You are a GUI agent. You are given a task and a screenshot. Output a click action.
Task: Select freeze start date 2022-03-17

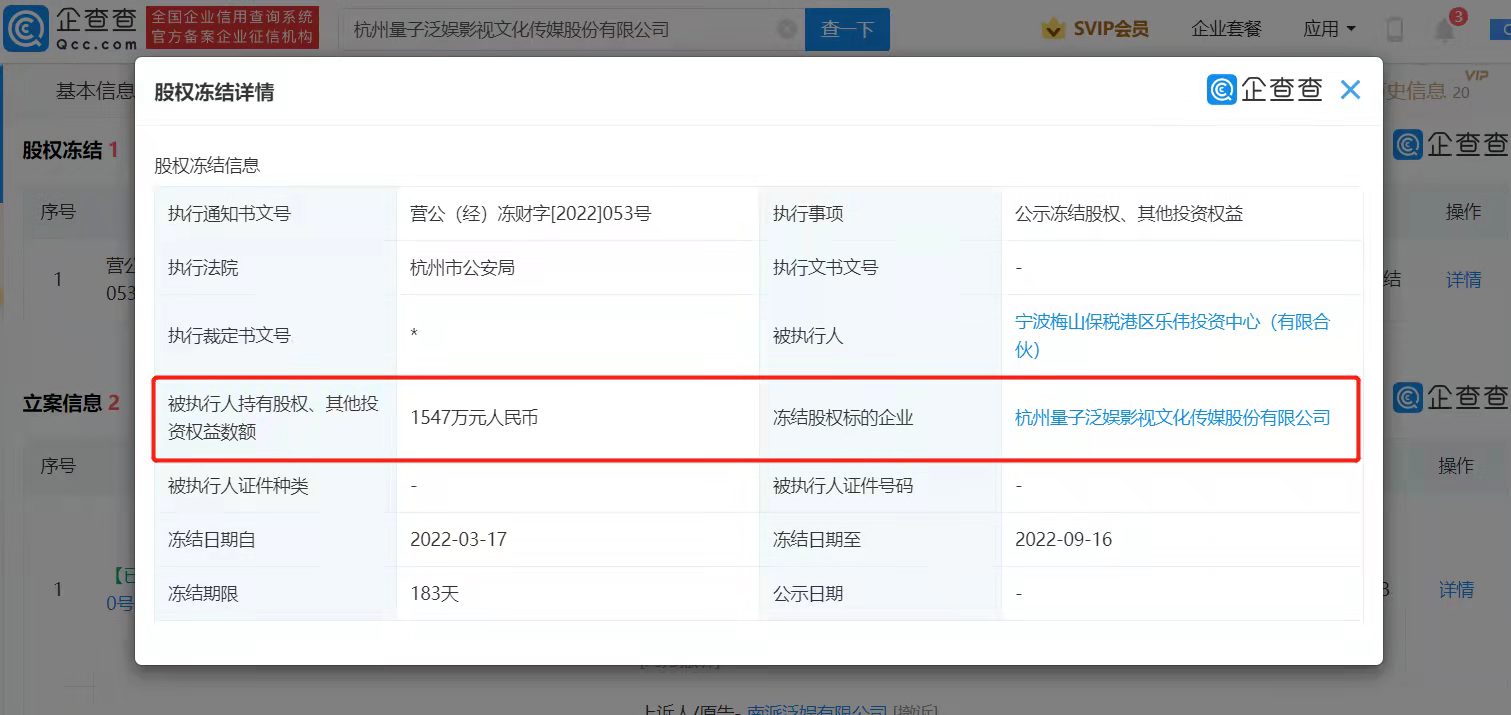tap(458, 540)
